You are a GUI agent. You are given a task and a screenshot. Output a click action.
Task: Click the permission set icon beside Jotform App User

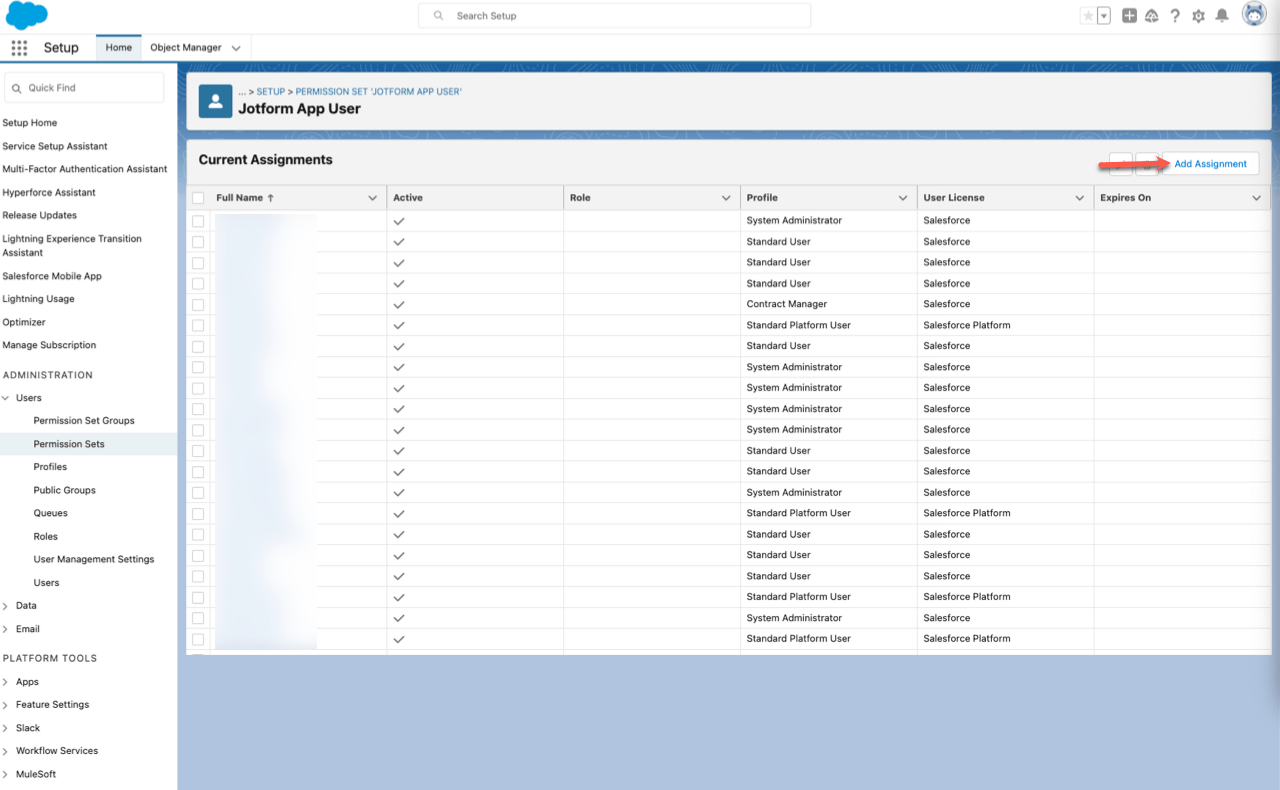point(216,101)
